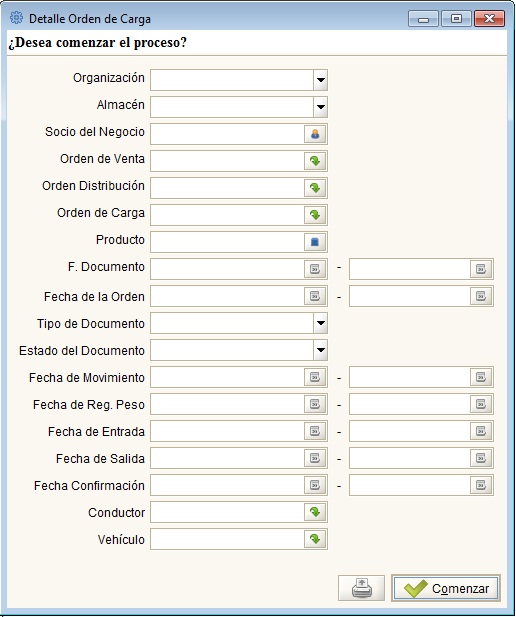Expand the Almacén dropdown
Viewport: 516px width, 617px height.
point(321,107)
